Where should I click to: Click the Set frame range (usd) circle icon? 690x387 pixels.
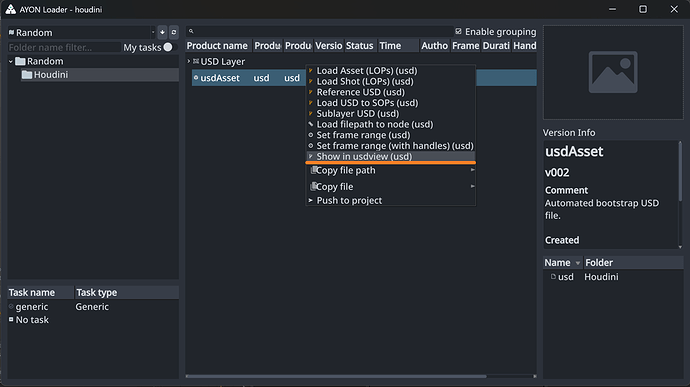(x=311, y=135)
